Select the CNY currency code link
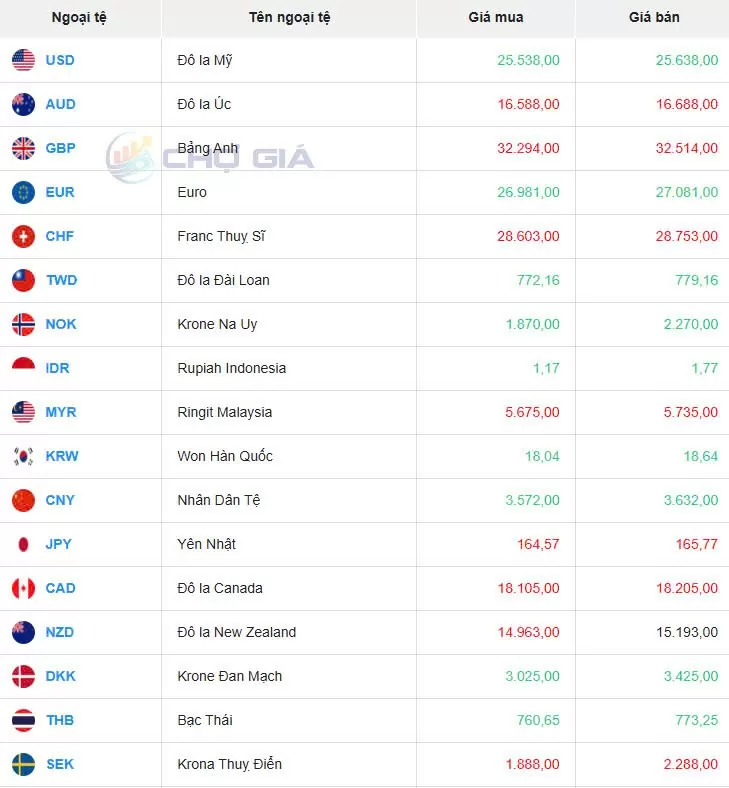Image resolution: width=729 pixels, height=788 pixels. tap(60, 500)
